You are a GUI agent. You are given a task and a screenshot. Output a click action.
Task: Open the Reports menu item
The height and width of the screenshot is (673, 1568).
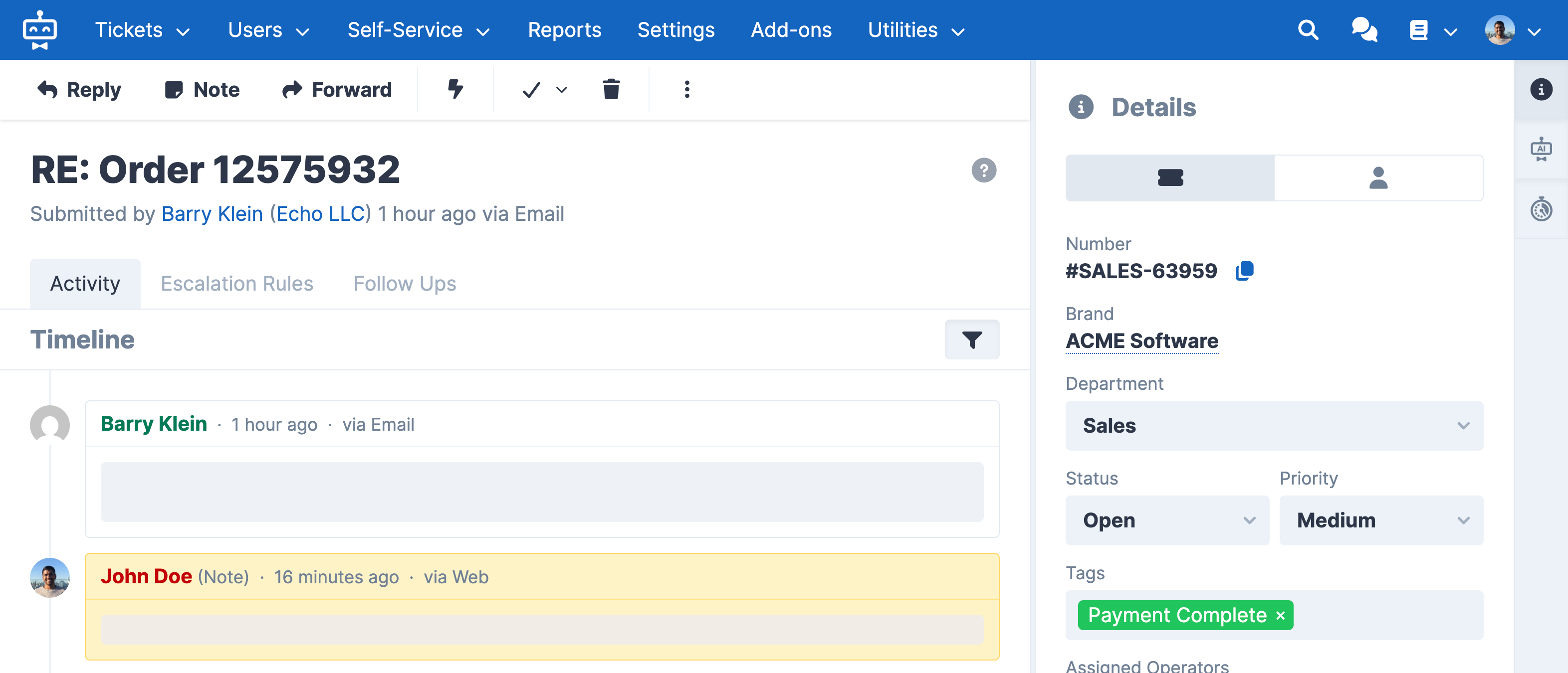tap(564, 30)
